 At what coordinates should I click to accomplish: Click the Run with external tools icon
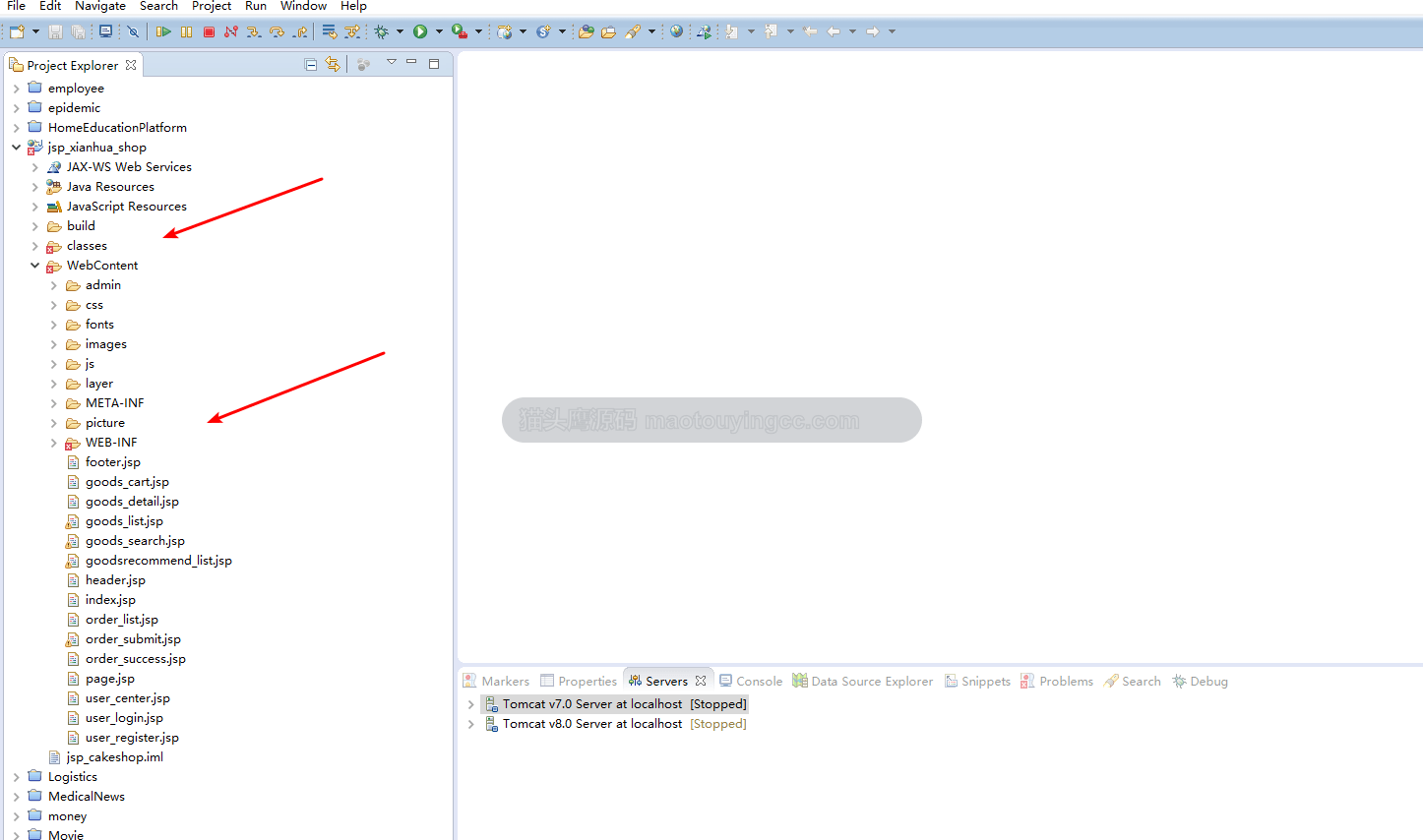coord(459,31)
